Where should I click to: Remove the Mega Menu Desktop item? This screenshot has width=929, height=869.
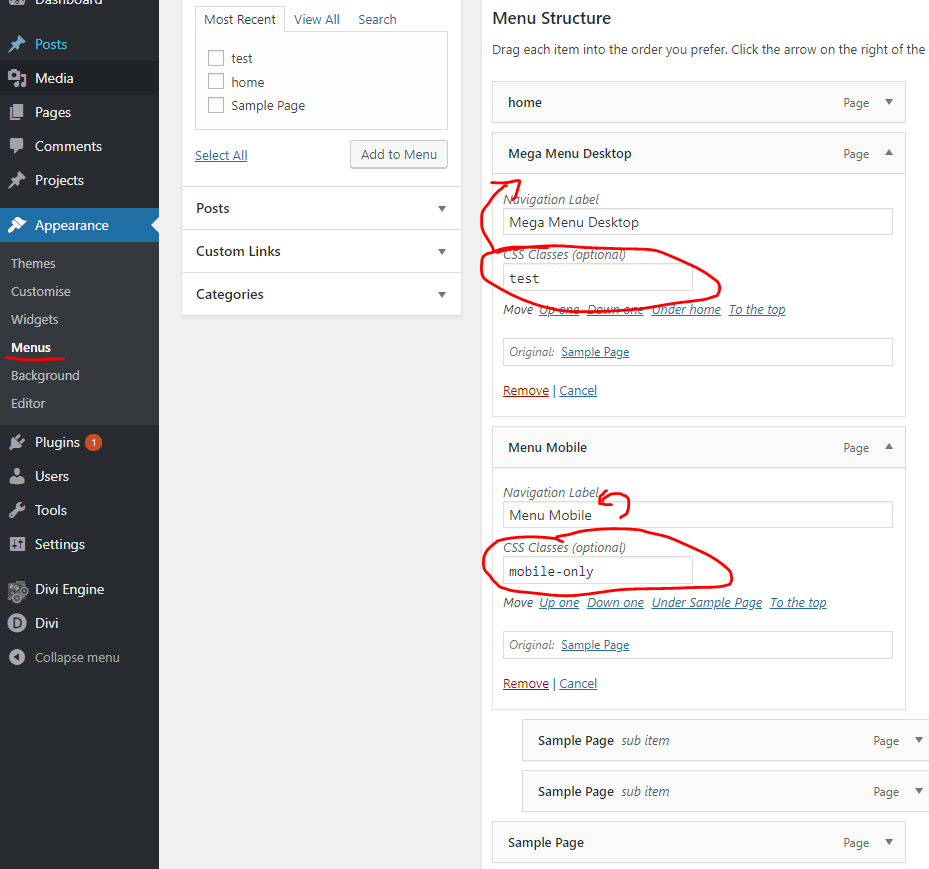click(x=526, y=390)
